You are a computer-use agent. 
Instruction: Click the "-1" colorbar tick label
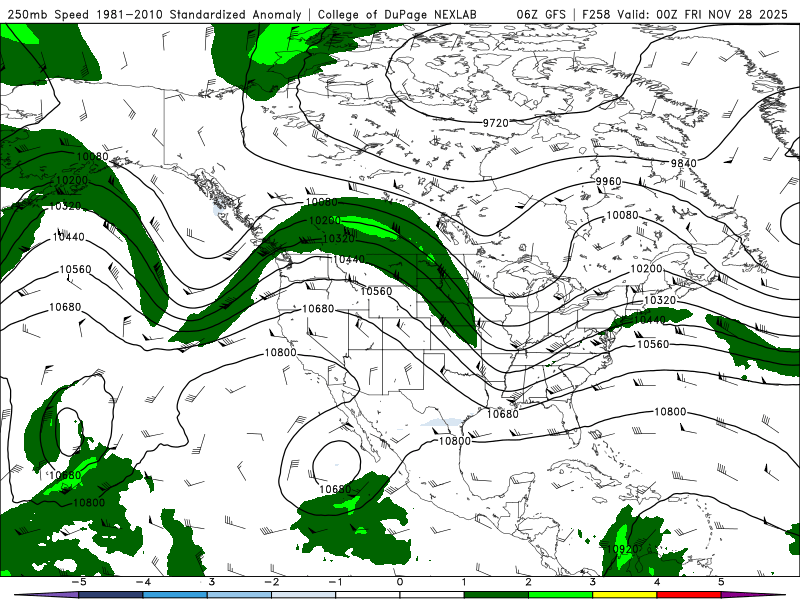(335, 582)
